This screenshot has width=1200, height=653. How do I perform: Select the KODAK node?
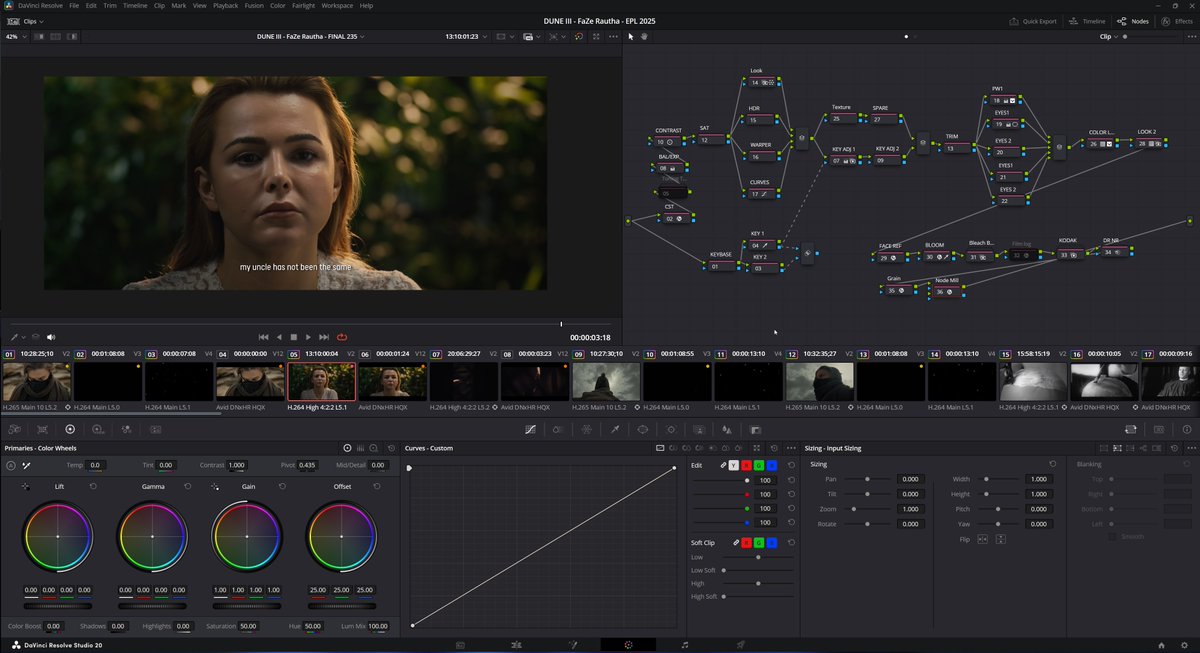pyautogui.click(x=1071, y=254)
